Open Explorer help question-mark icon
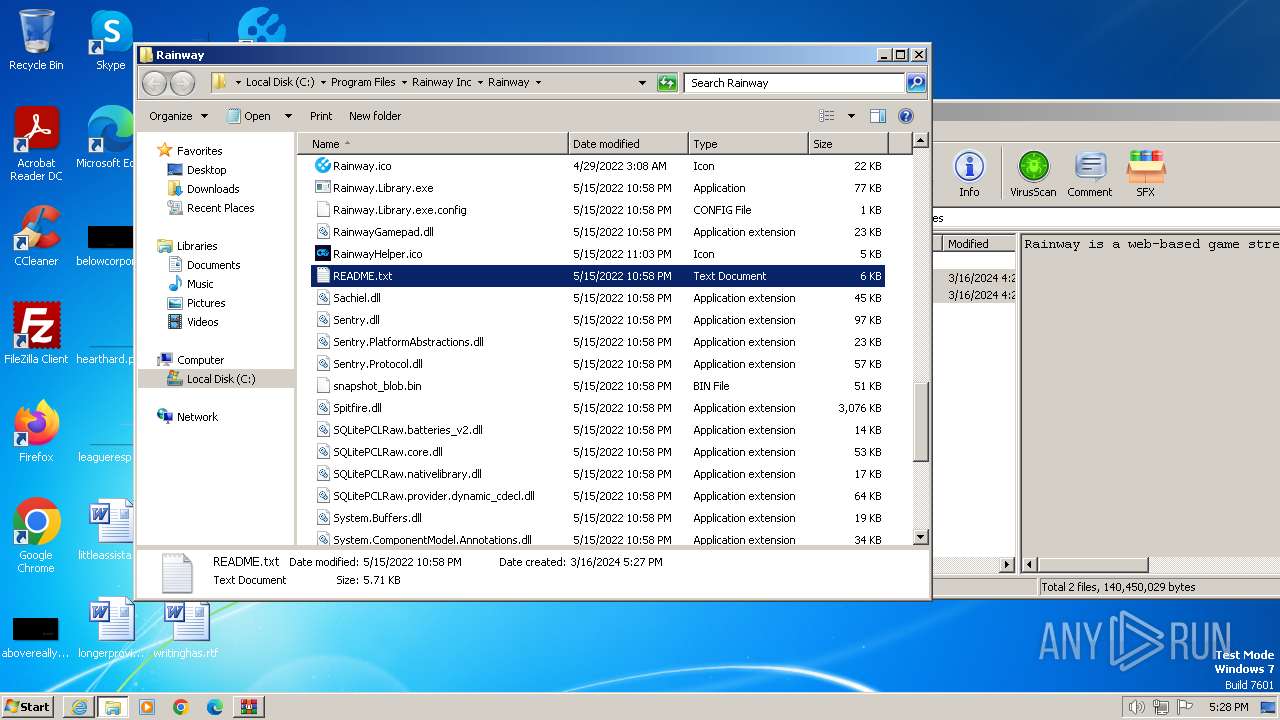This screenshot has width=1280, height=720. (906, 116)
